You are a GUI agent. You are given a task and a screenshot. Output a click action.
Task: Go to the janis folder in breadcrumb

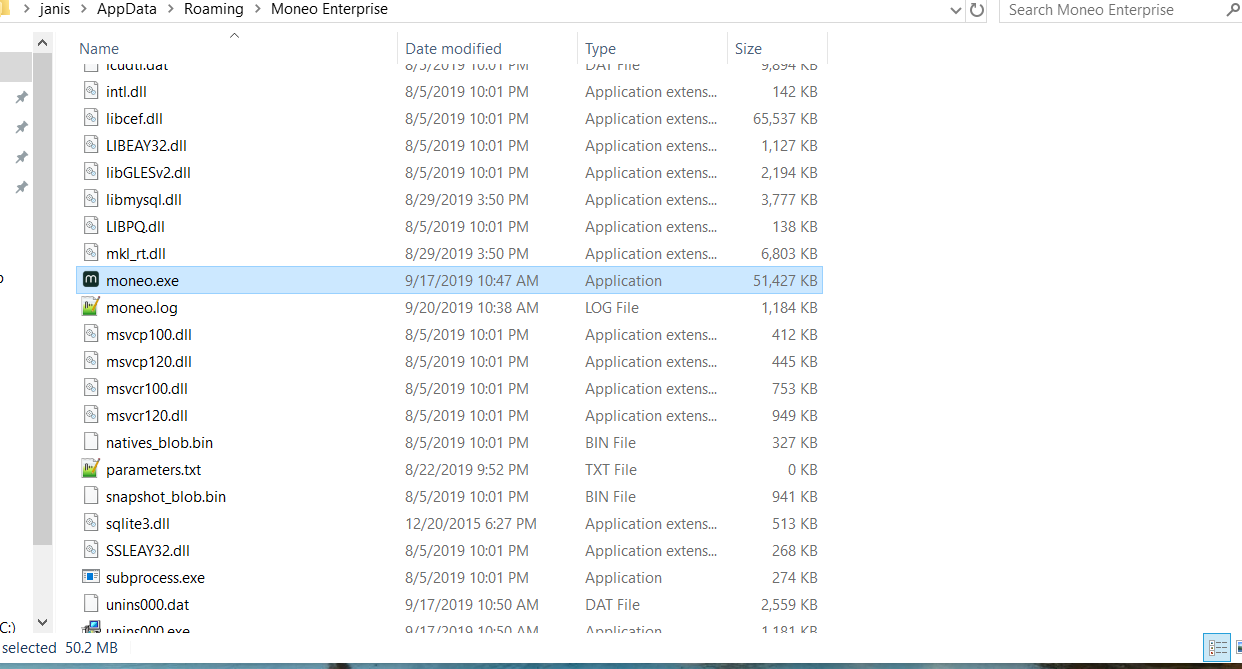(54, 10)
